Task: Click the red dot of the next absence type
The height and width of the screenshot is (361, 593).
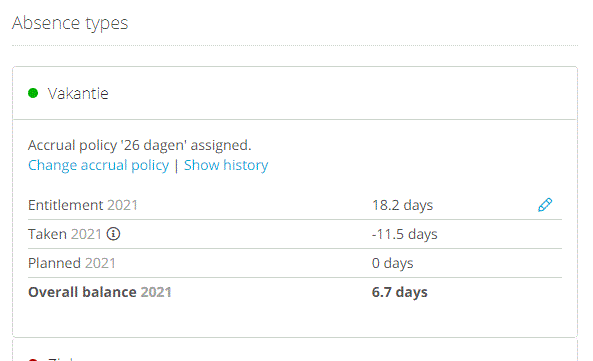Action: (x=33, y=359)
